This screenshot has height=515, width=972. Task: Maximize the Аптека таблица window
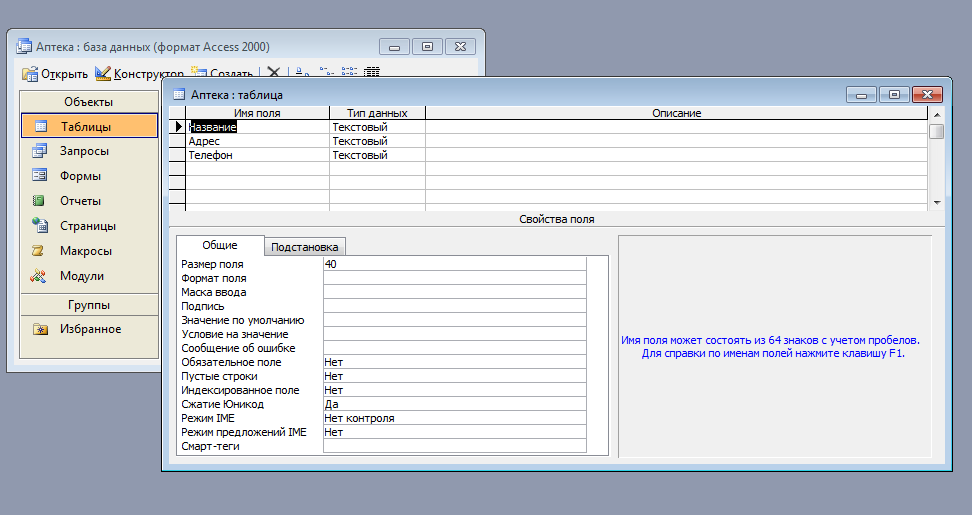click(894, 95)
